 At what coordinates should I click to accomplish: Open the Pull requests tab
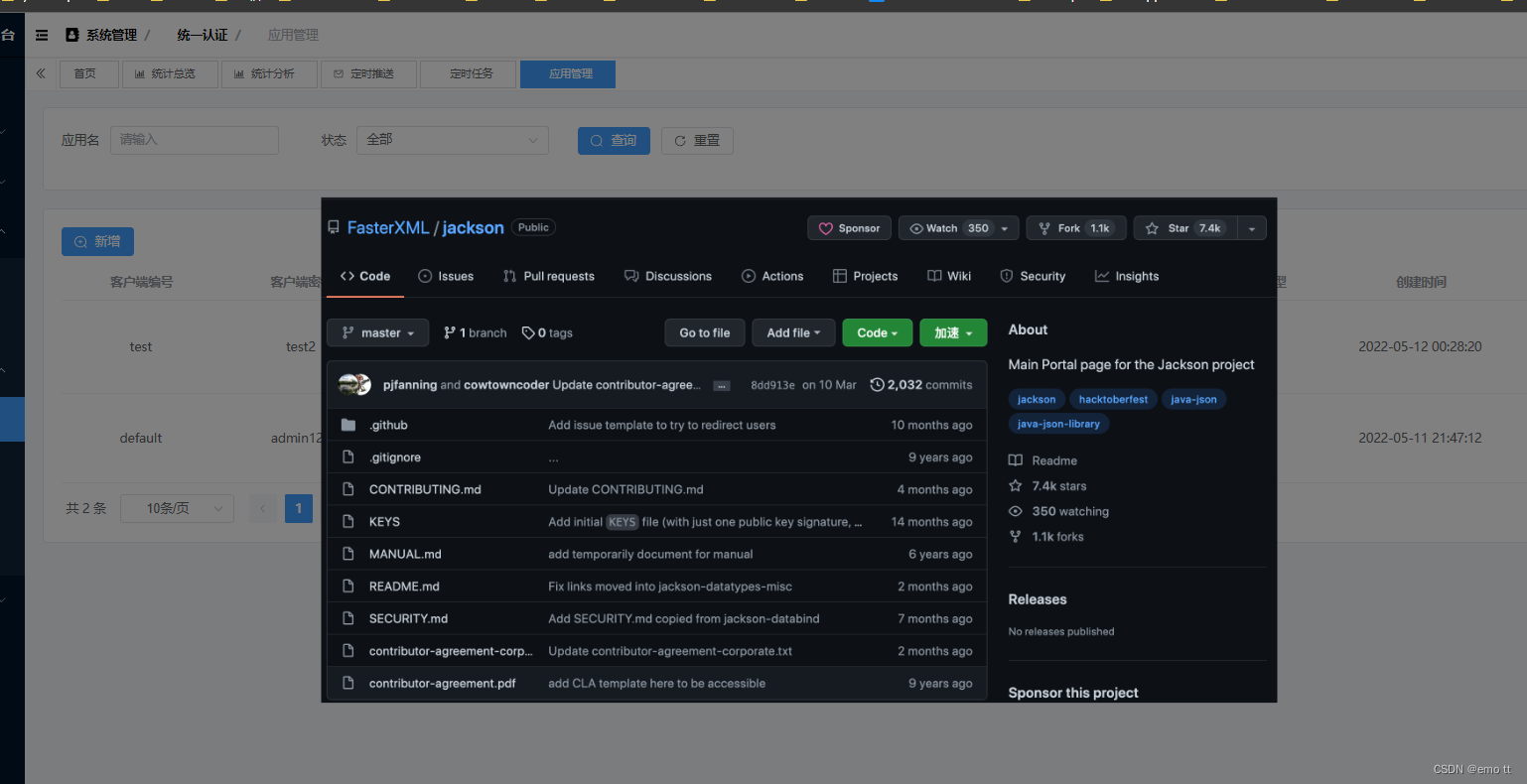[x=549, y=276]
